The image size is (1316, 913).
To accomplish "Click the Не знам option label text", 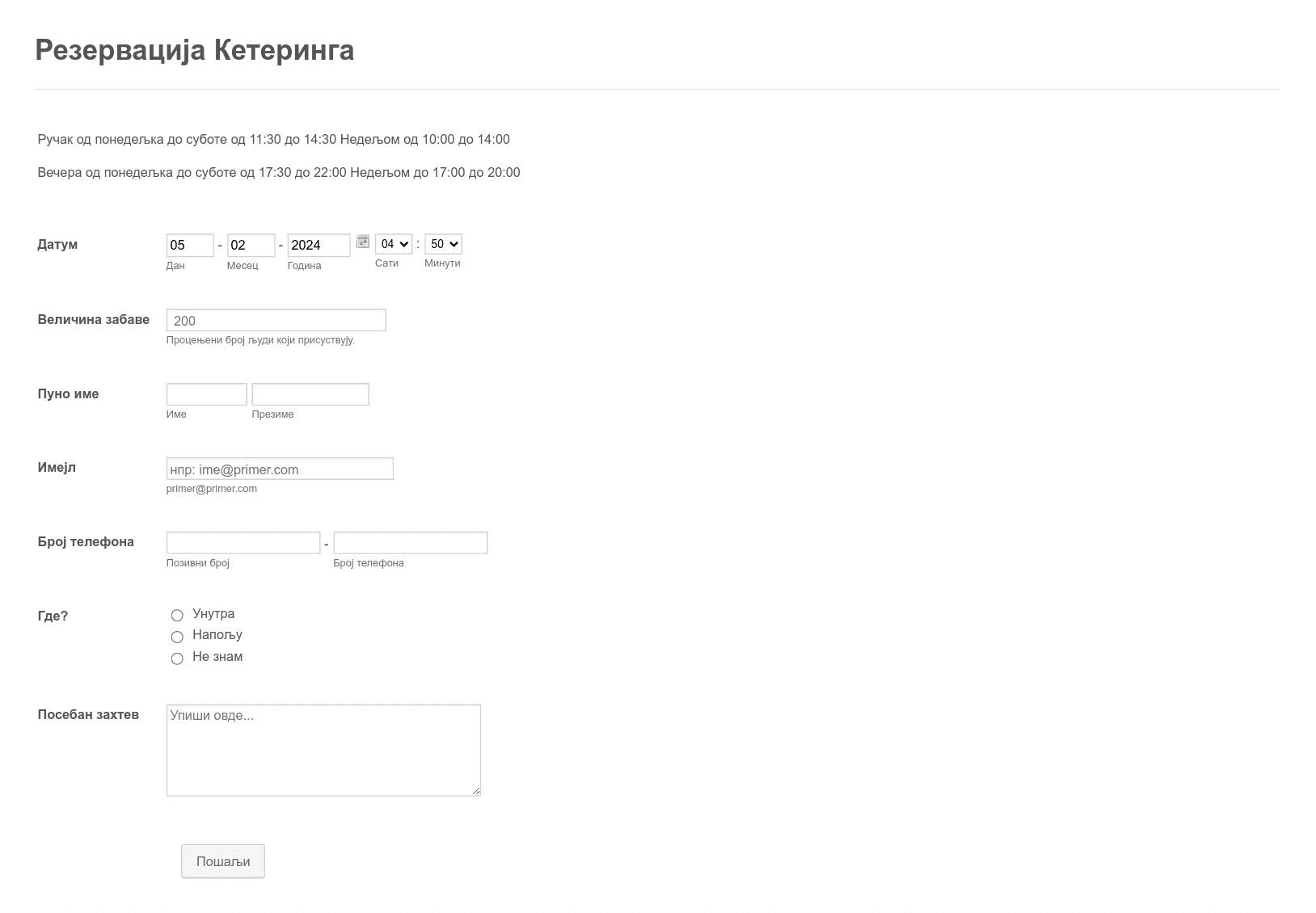I will tap(217, 657).
